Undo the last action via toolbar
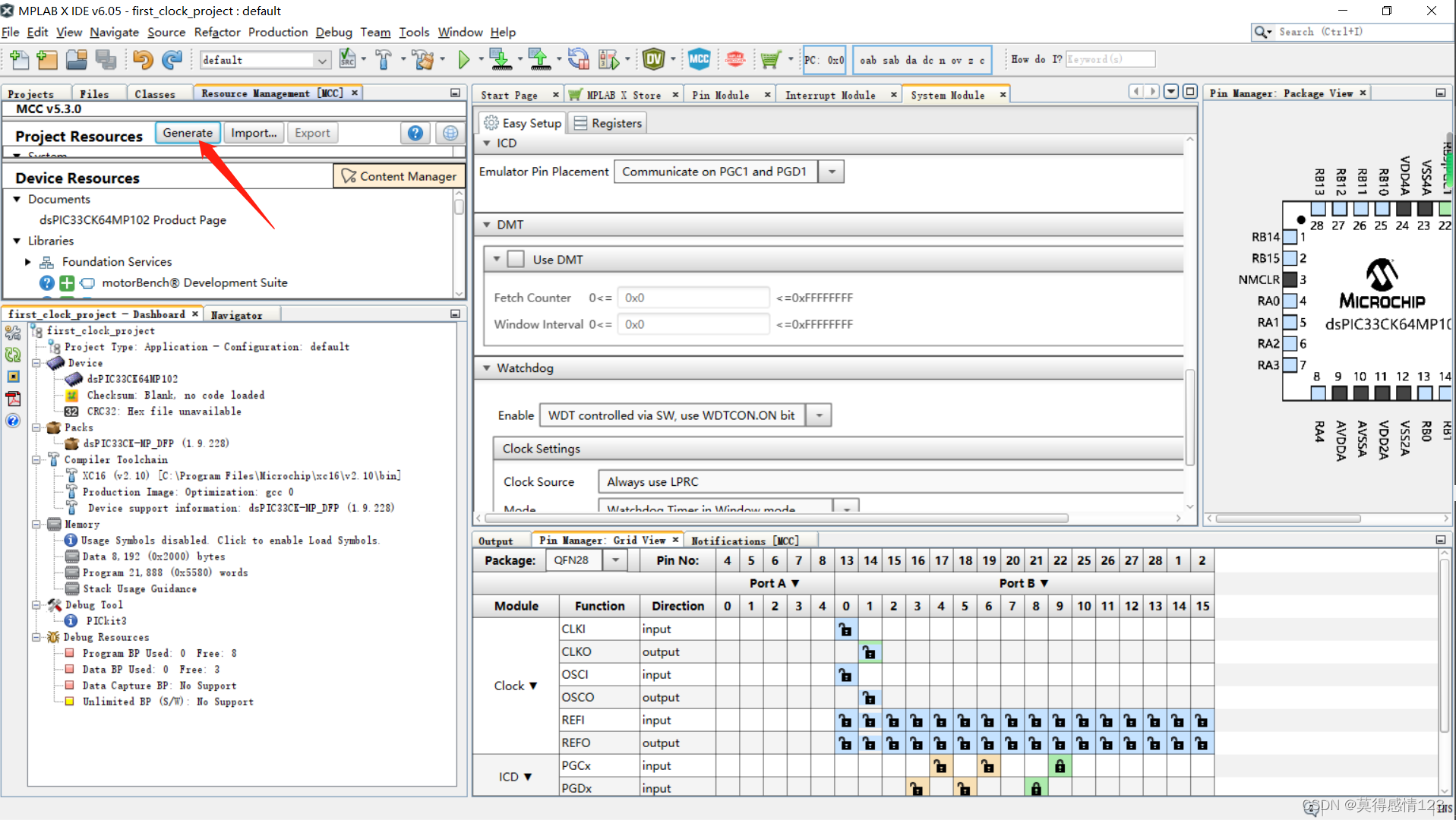Viewport: 1456px width, 820px height. click(142, 59)
